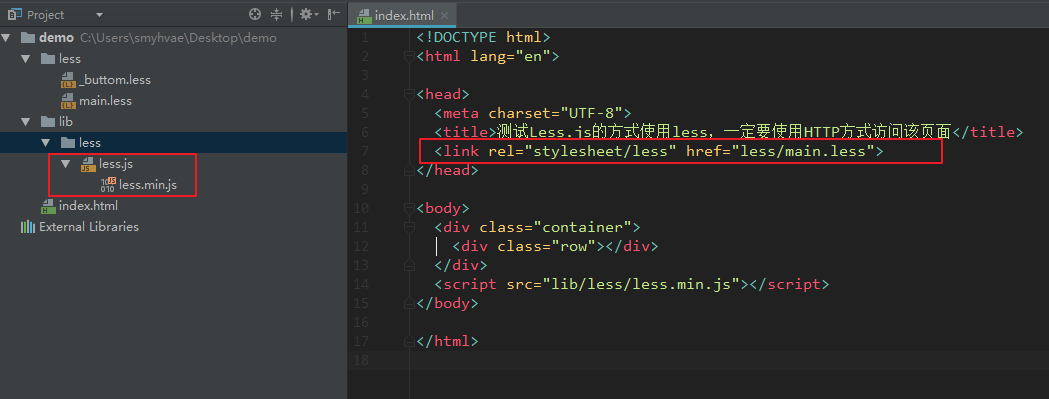The width and height of the screenshot is (1049, 399).
Task: Select main.less in the project tree
Action: click(x=105, y=100)
